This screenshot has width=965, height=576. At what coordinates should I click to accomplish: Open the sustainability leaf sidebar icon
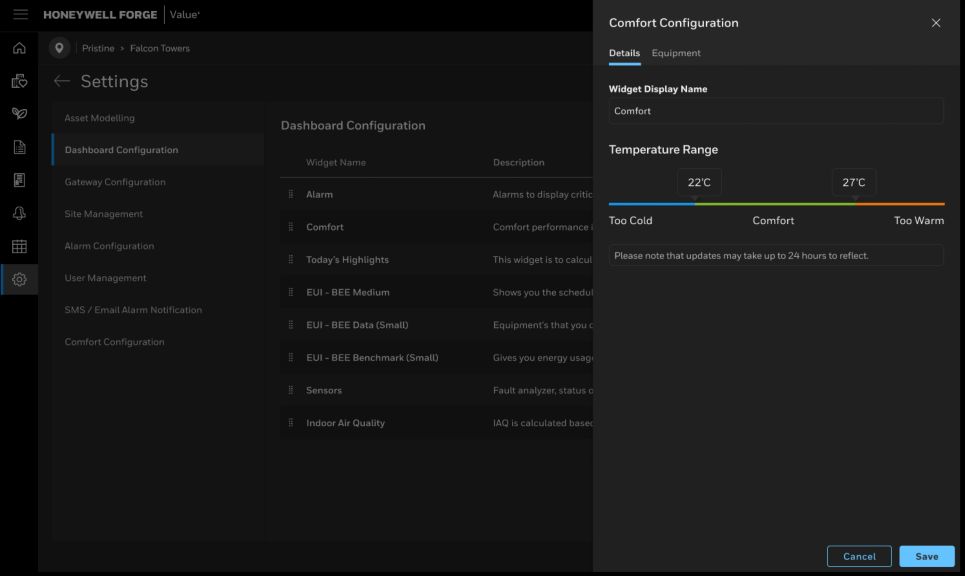[19, 114]
